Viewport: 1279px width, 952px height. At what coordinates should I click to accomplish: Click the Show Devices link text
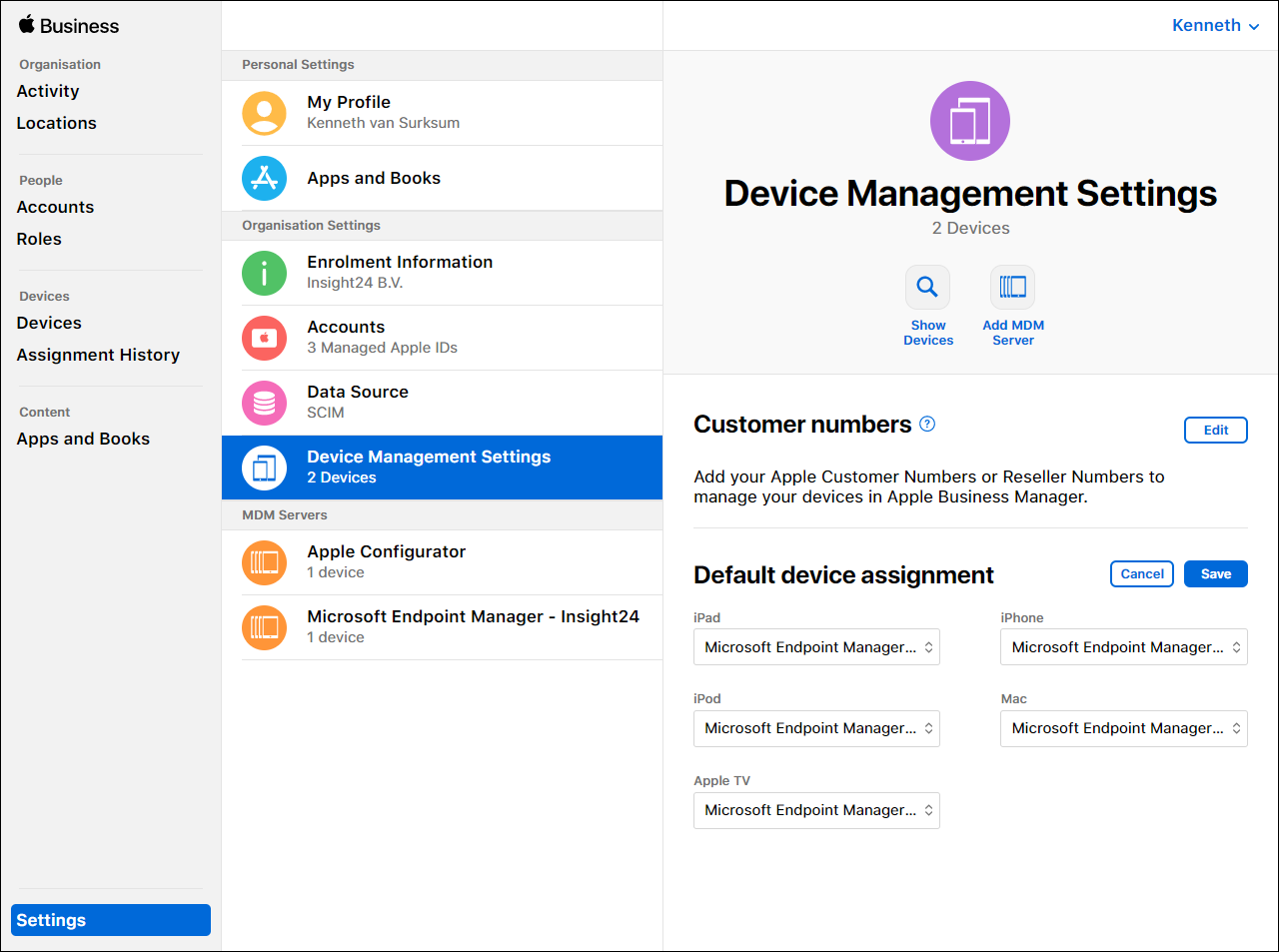[x=928, y=333]
